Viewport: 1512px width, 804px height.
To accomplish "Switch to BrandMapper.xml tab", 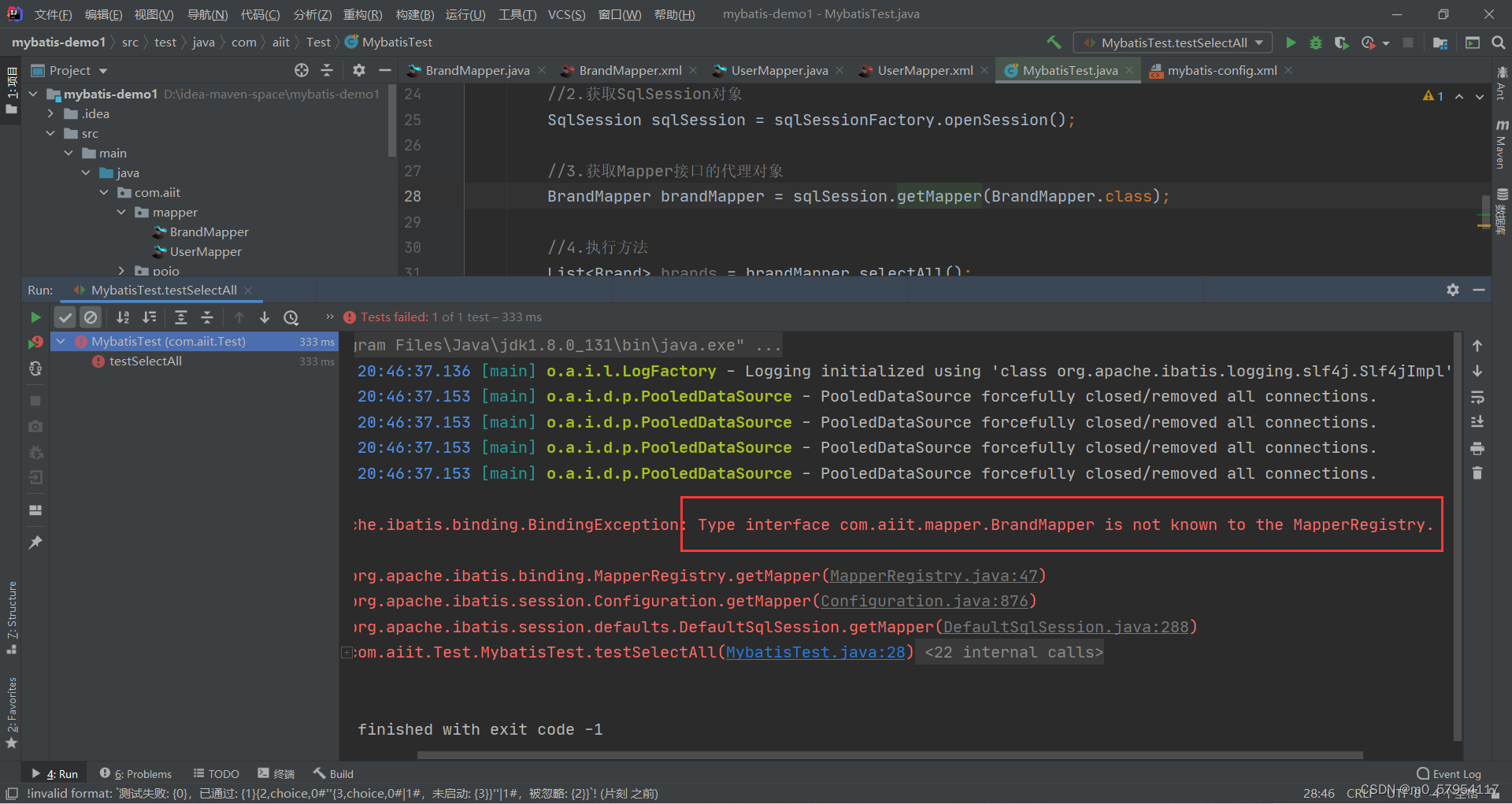I will 629,70.
